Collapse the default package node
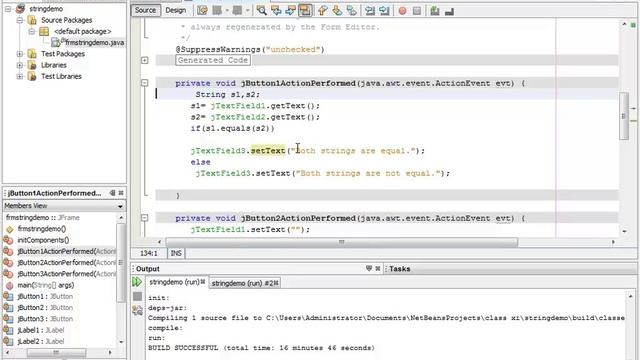The width and height of the screenshot is (640, 360). coord(31,31)
